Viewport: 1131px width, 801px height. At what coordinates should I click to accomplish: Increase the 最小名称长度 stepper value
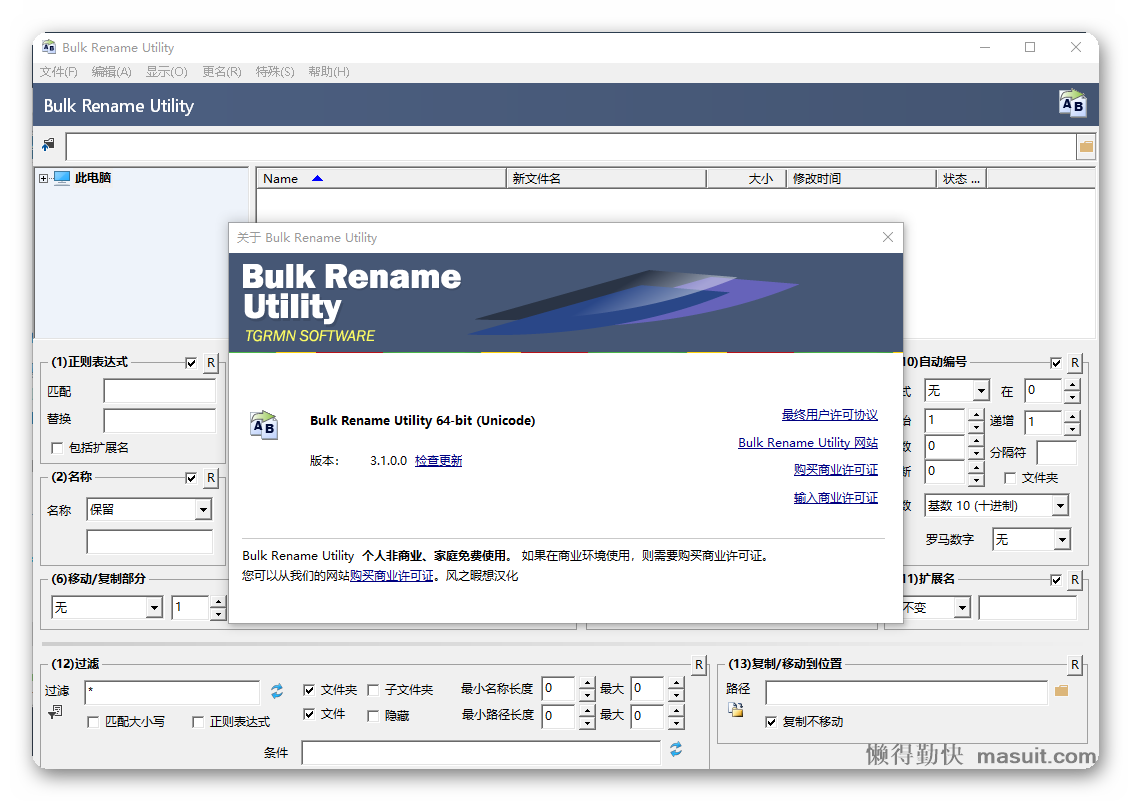(x=587, y=683)
